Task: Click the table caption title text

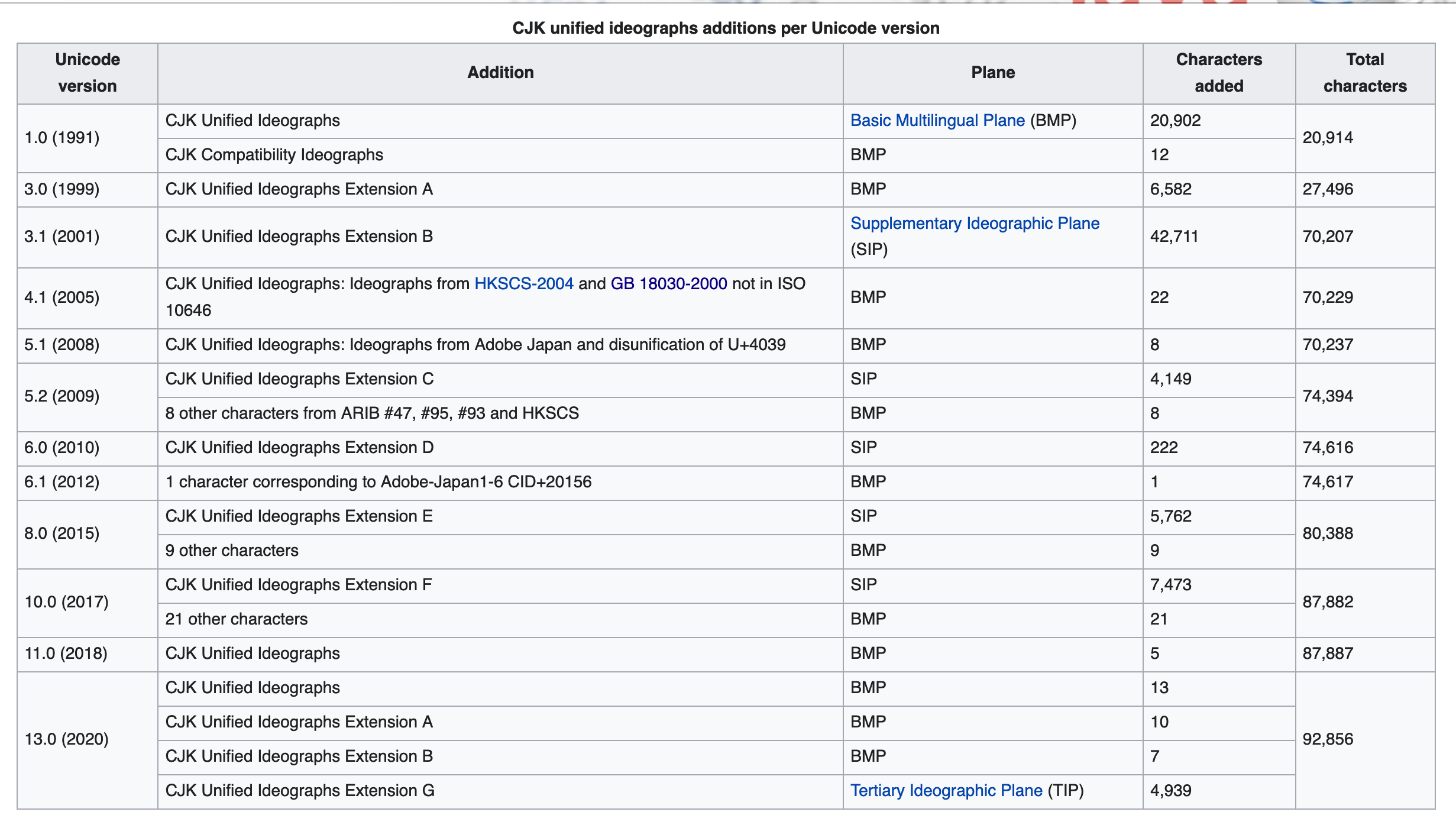Action: pyautogui.click(x=726, y=28)
